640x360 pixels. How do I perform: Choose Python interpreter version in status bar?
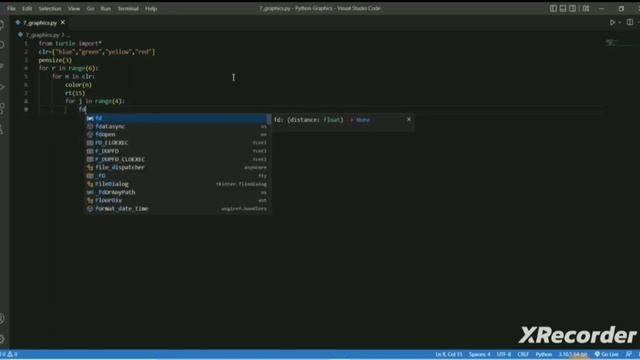573,354
